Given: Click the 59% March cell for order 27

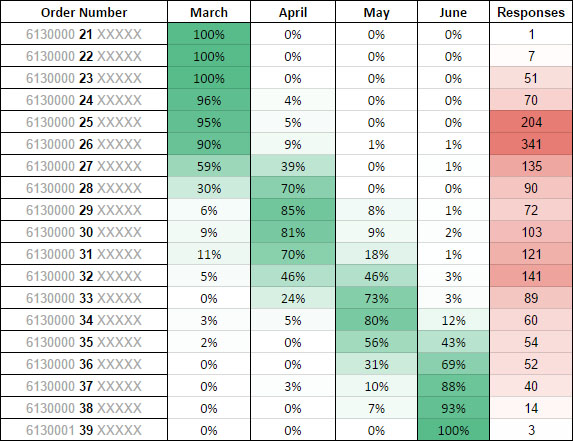Looking at the screenshot, I should [209, 166].
